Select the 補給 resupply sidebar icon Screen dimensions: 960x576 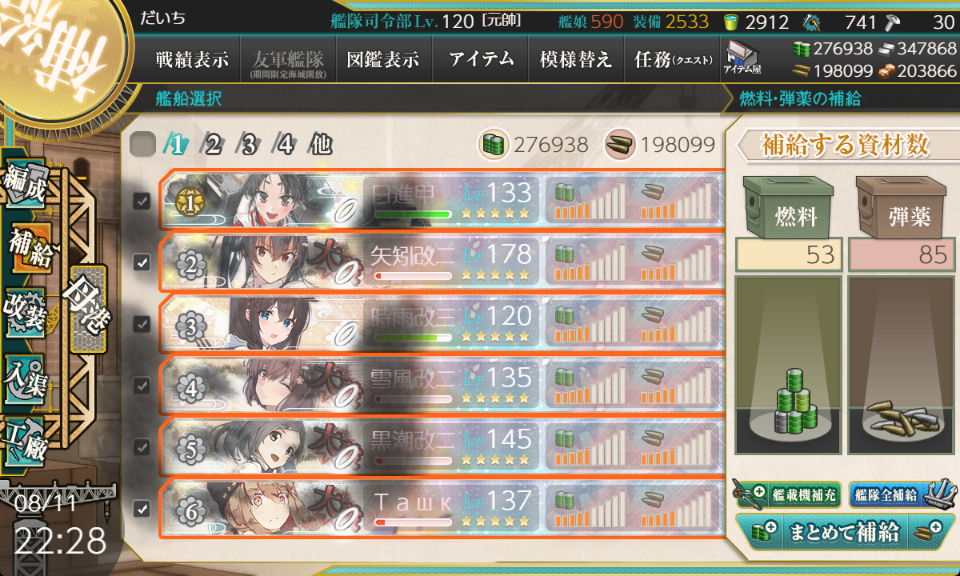(x=28, y=247)
